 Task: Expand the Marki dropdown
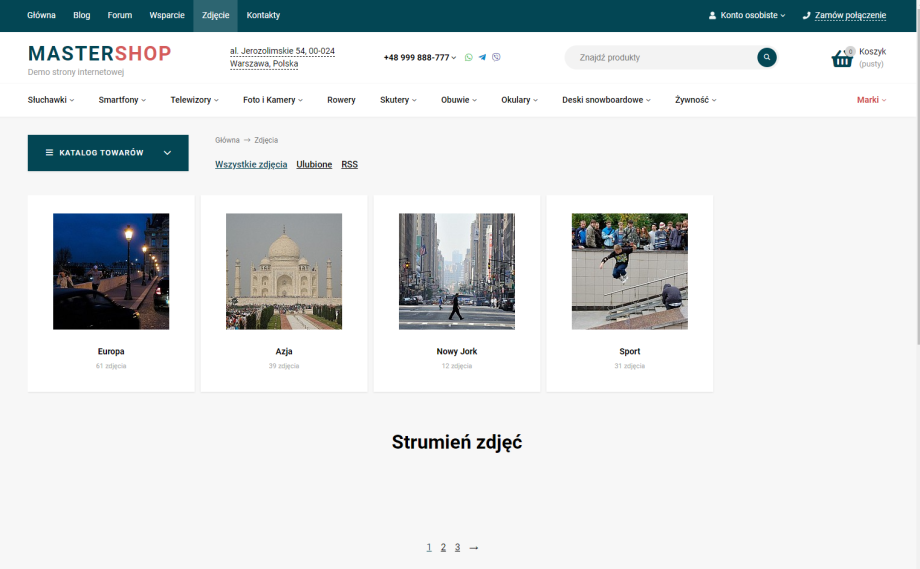[871, 100]
